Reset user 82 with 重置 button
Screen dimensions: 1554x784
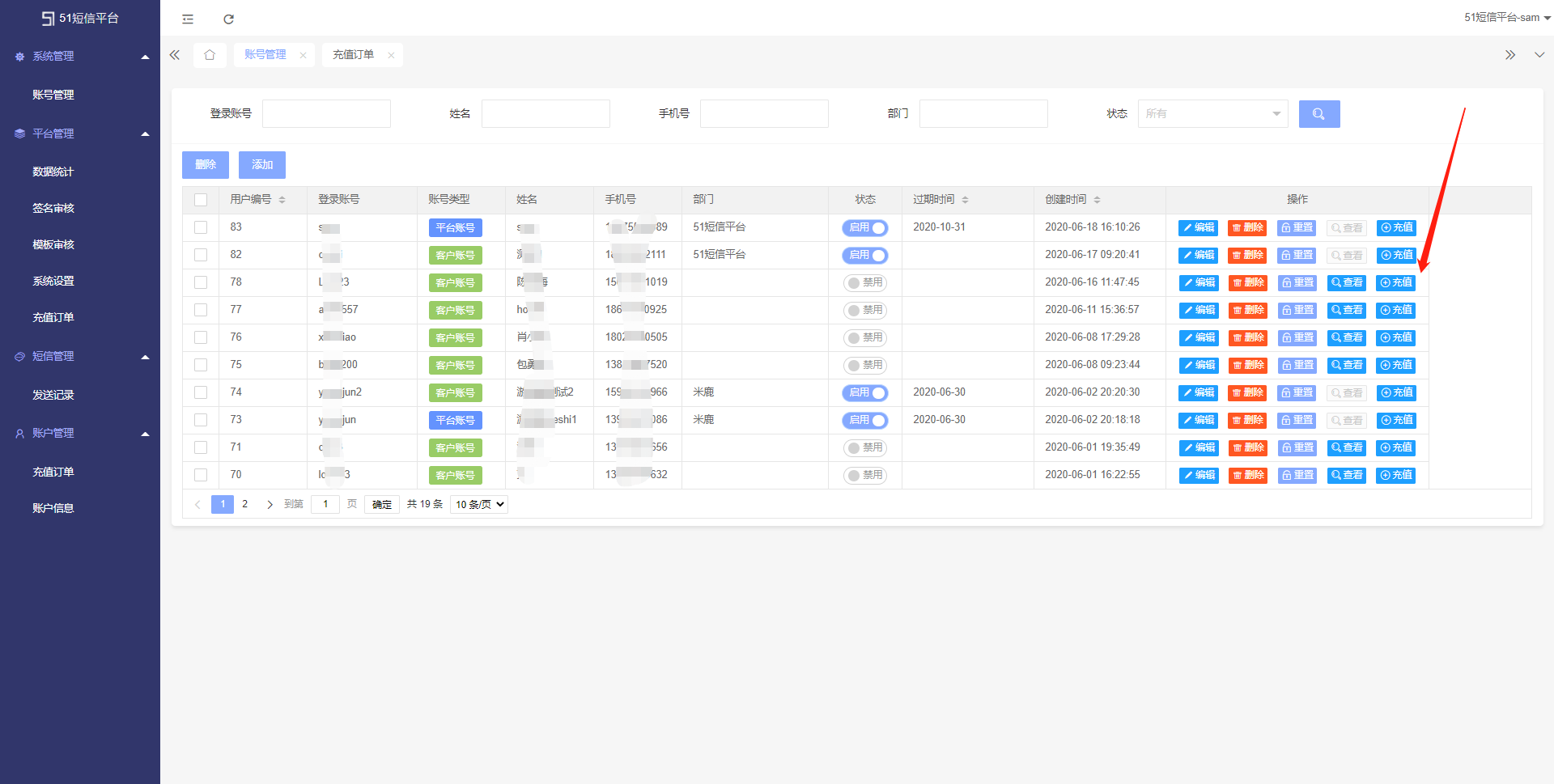click(x=1297, y=256)
